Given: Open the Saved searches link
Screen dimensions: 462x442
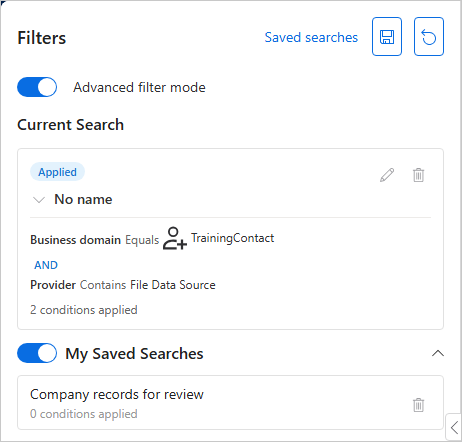Looking at the screenshot, I should [x=311, y=37].
